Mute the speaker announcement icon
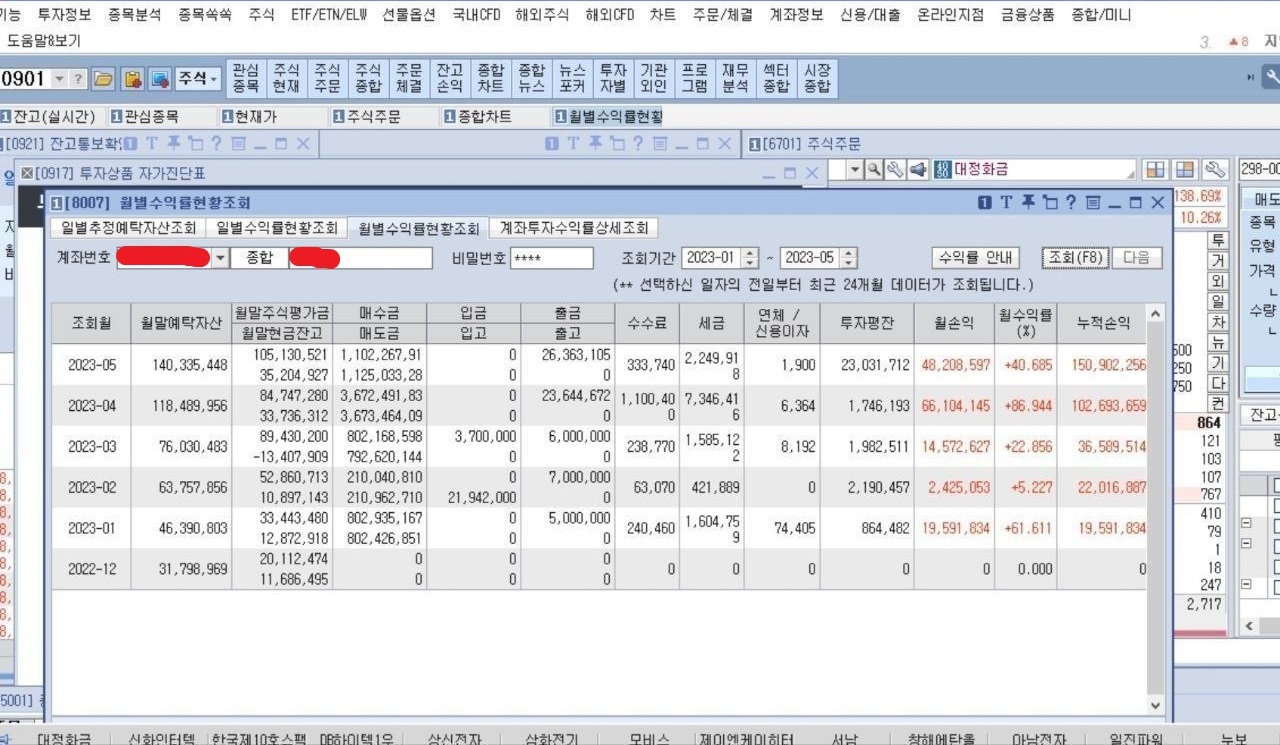Screen dimensions: 1280x745 (918, 167)
